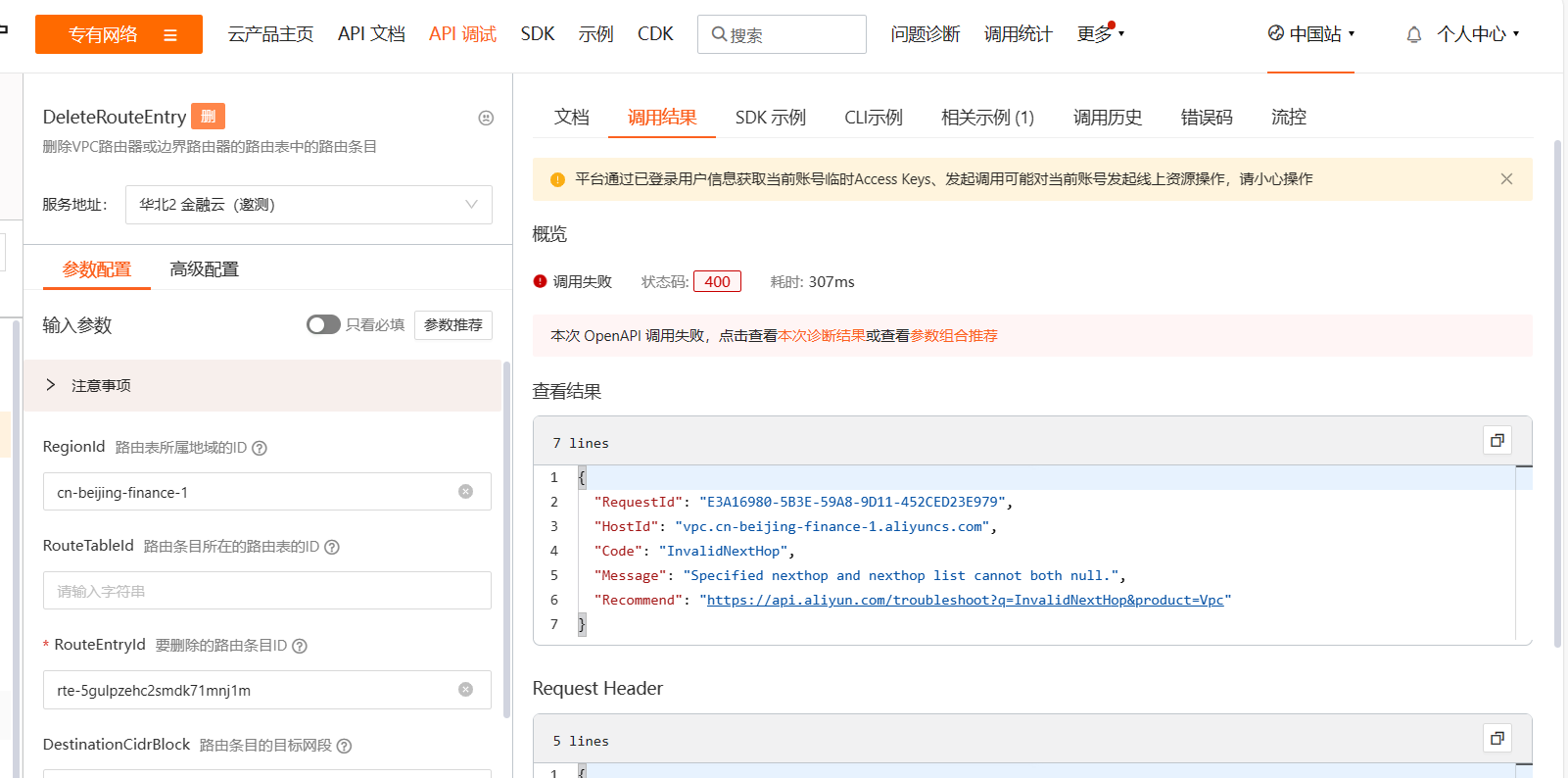The width and height of the screenshot is (1568, 778).
Task: Open the hamburger menu beside 专有网络
Action: (170, 35)
